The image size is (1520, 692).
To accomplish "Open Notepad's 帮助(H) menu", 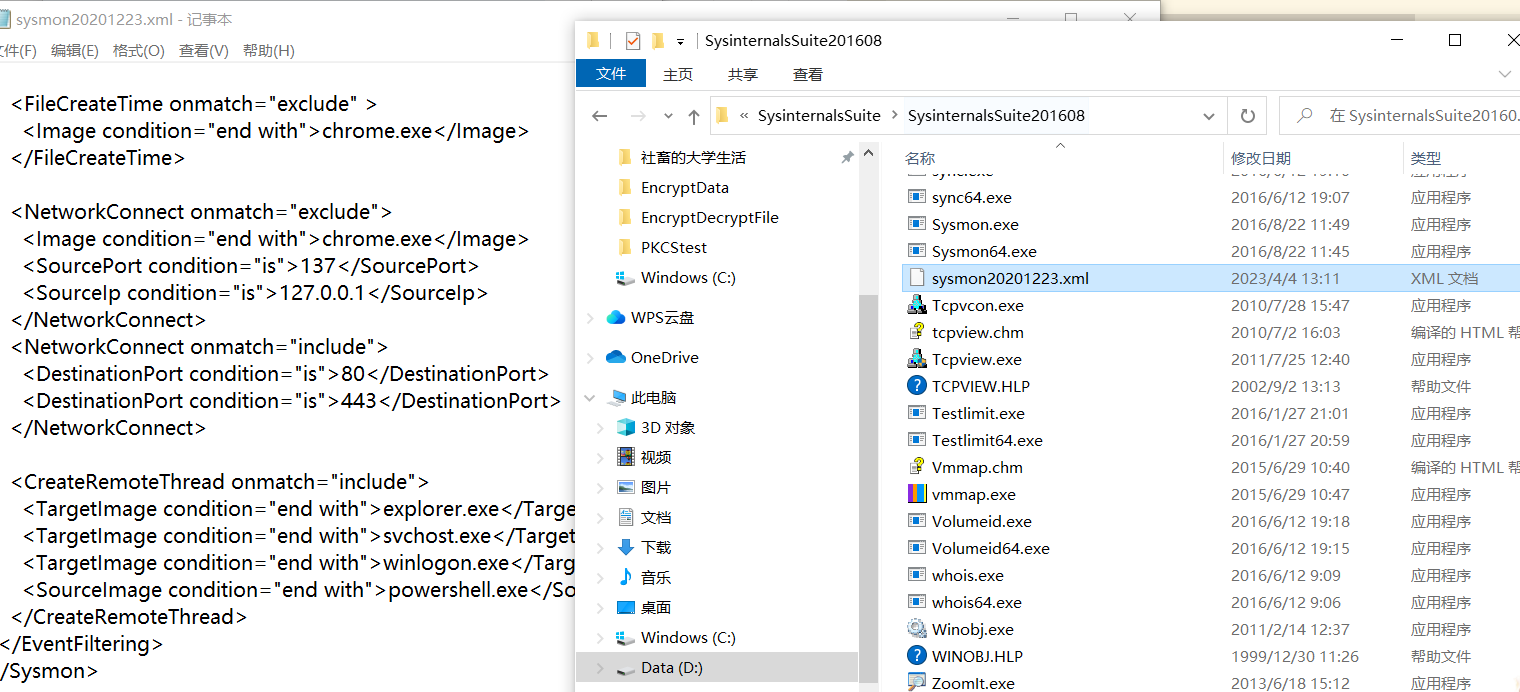I will point(269,50).
